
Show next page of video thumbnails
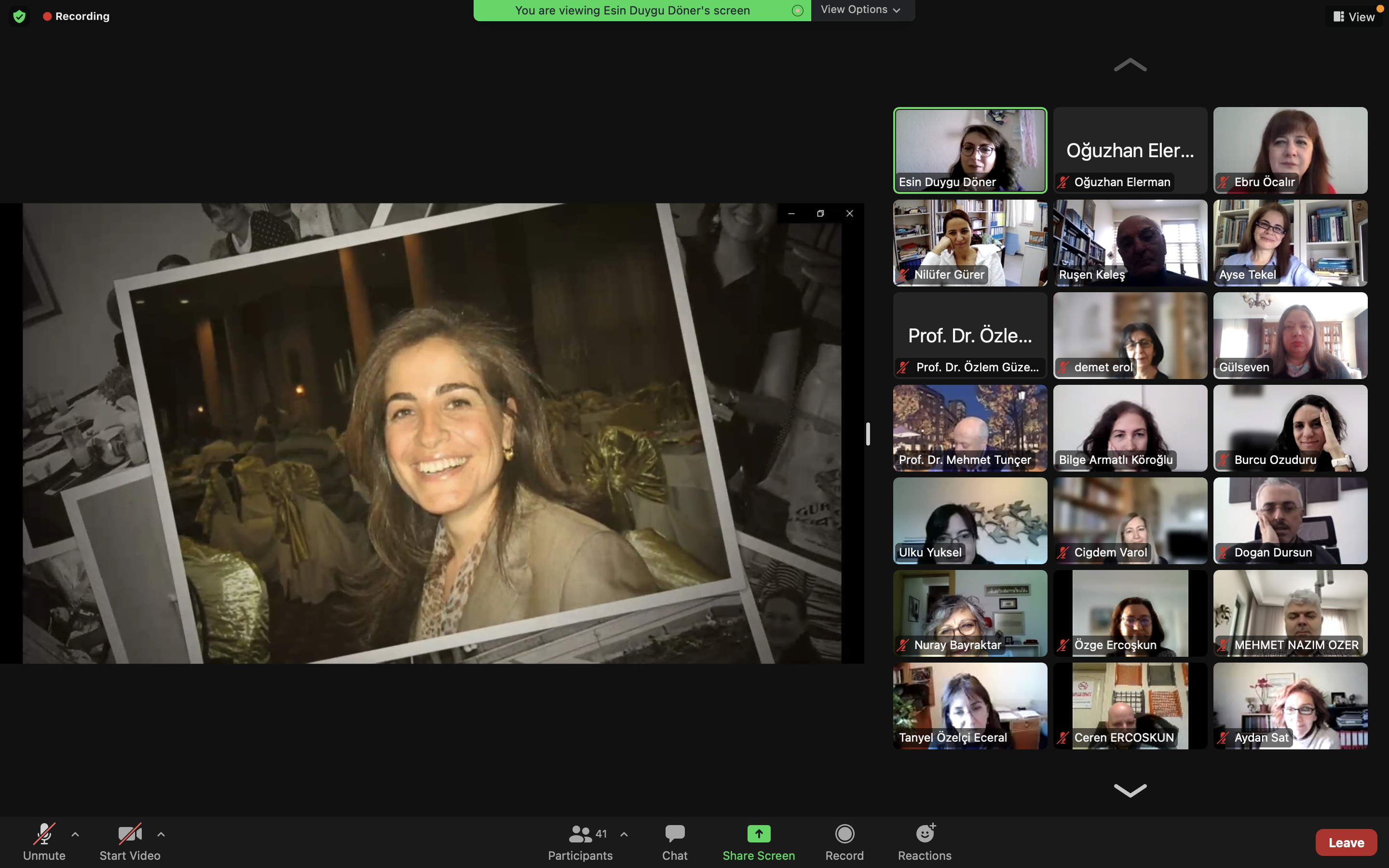pyautogui.click(x=1130, y=790)
